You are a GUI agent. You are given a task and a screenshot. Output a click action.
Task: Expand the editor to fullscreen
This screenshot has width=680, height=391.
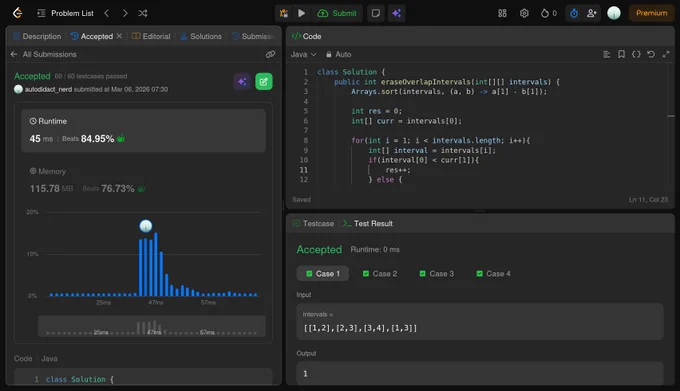tap(666, 54)
